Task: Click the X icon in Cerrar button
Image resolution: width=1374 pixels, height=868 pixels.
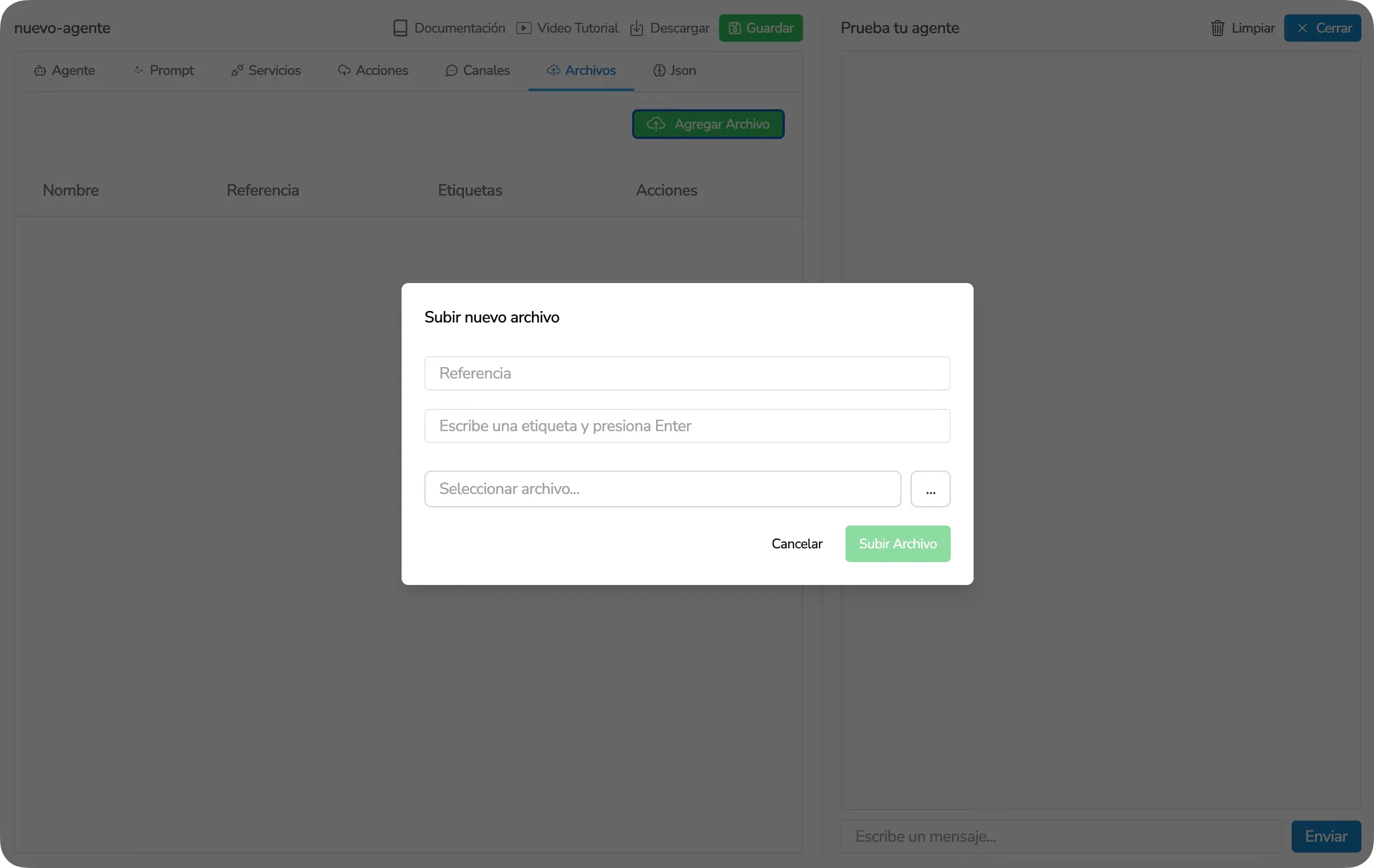Action: 1302,28
